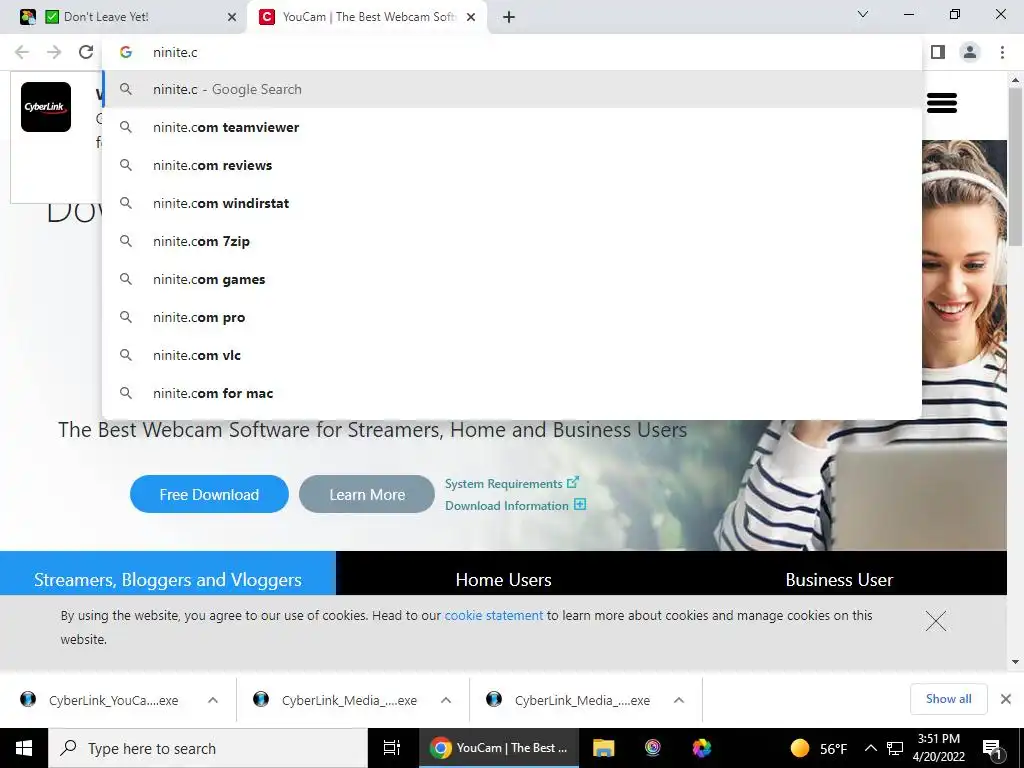Expand options for the middle CyberLink_Media exe download
Screen dimensions: 1024x768
(446, 700)
